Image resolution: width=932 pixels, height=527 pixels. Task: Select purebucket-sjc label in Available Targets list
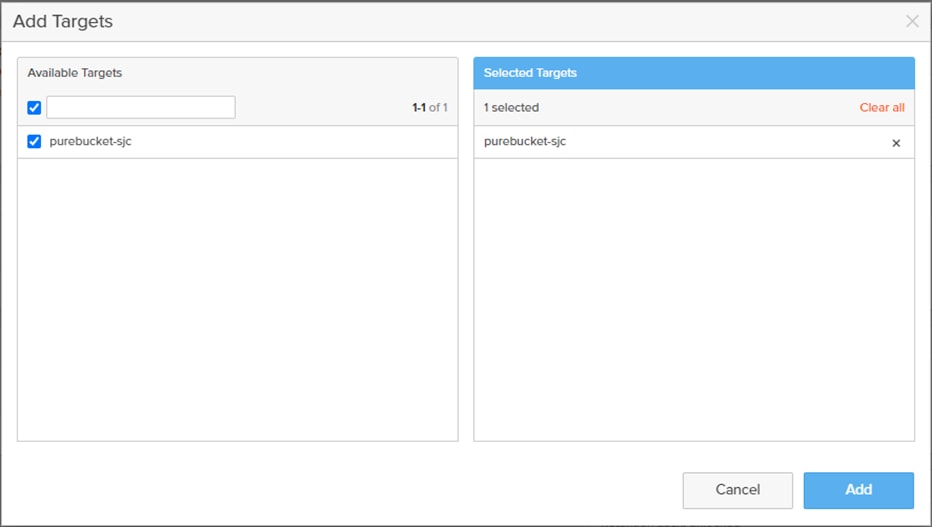90,142
